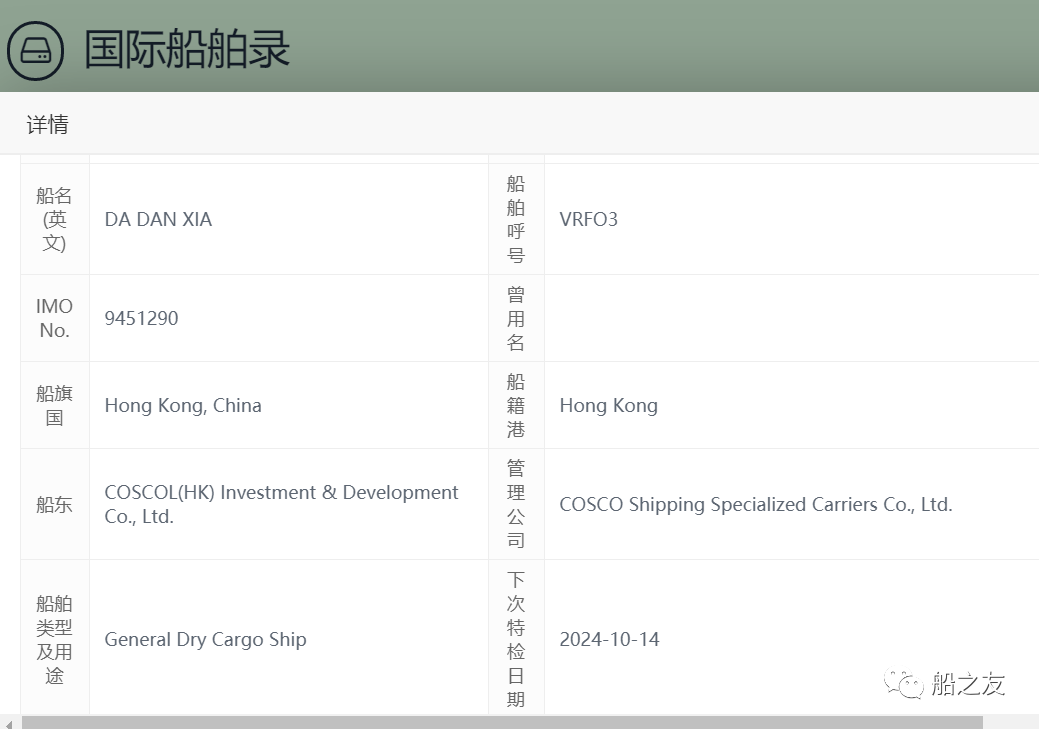
Task: Click call sign value VRFO3
Action: click(588, 219)
